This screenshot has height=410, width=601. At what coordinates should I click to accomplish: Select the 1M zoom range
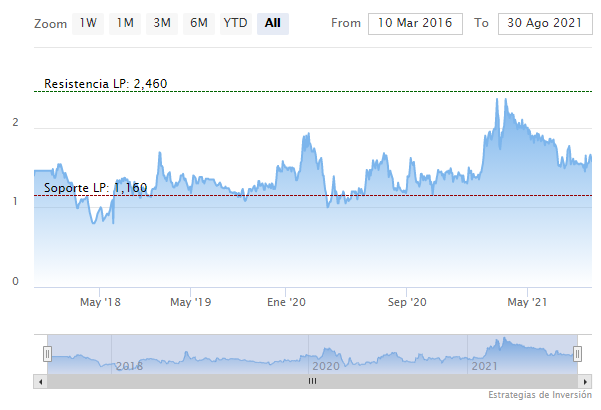(125, 24)
